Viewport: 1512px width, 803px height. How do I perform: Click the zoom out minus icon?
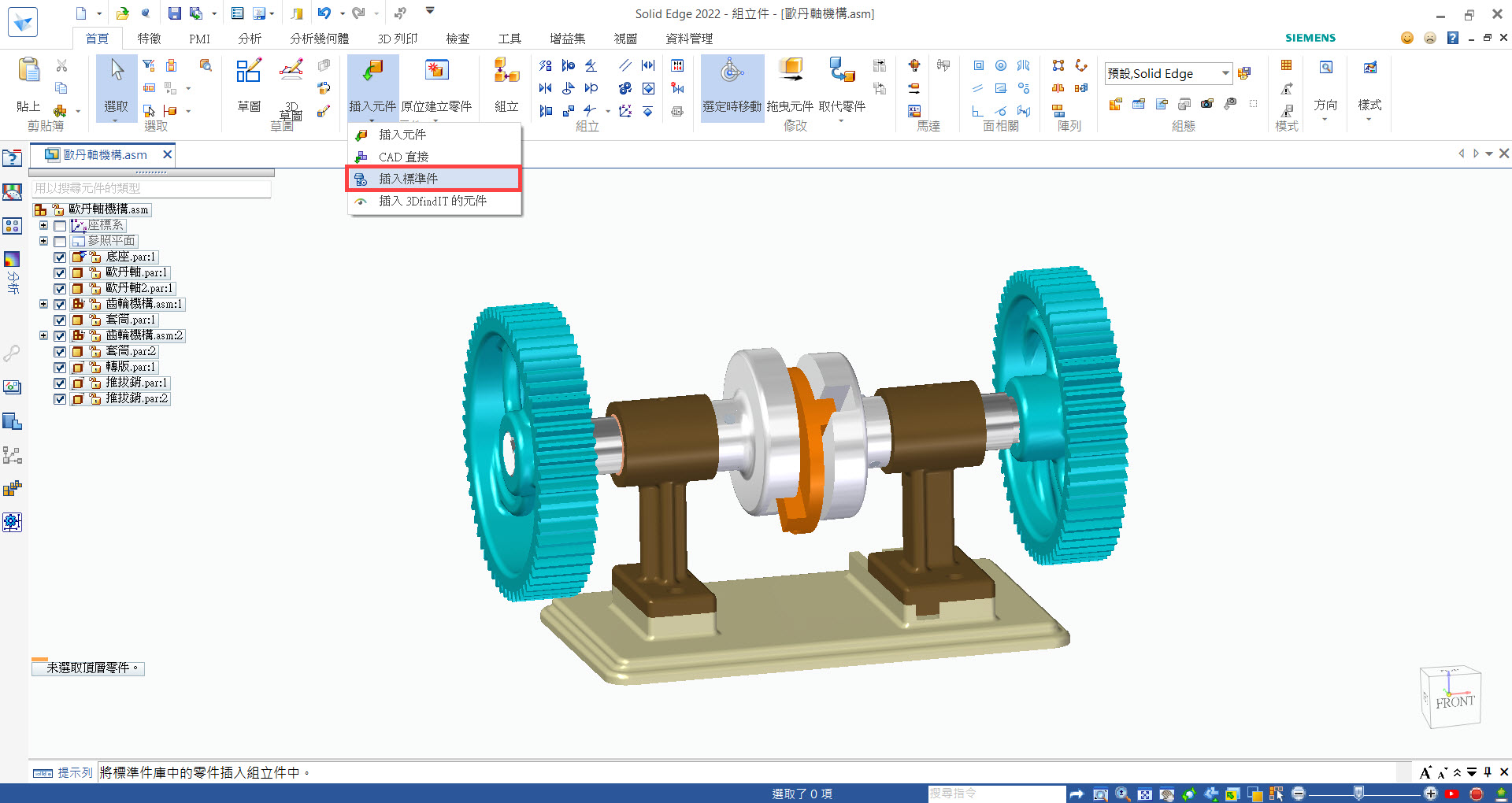click(x=1299, y=794)
